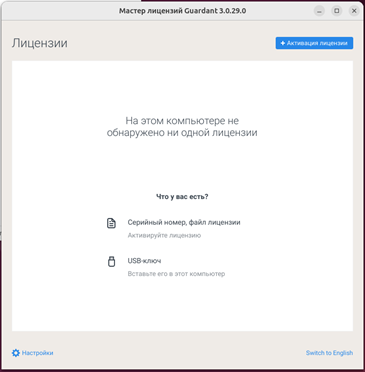The height and width of the screenshot is (372, 365).
Task: Switch to English language link
Action: (x=329, y=353)
